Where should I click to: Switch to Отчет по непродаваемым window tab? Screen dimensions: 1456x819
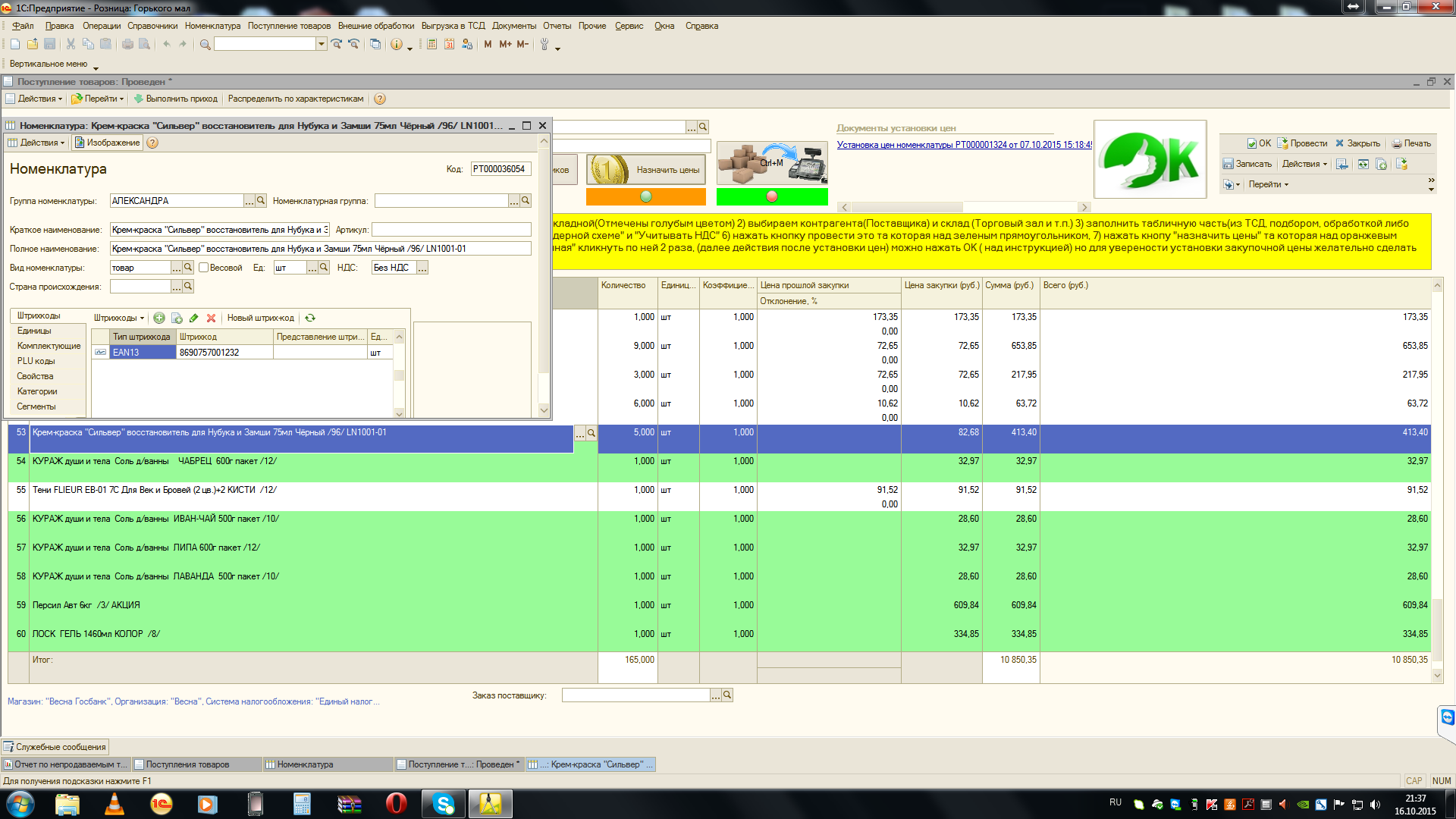(x=67, y=764)
